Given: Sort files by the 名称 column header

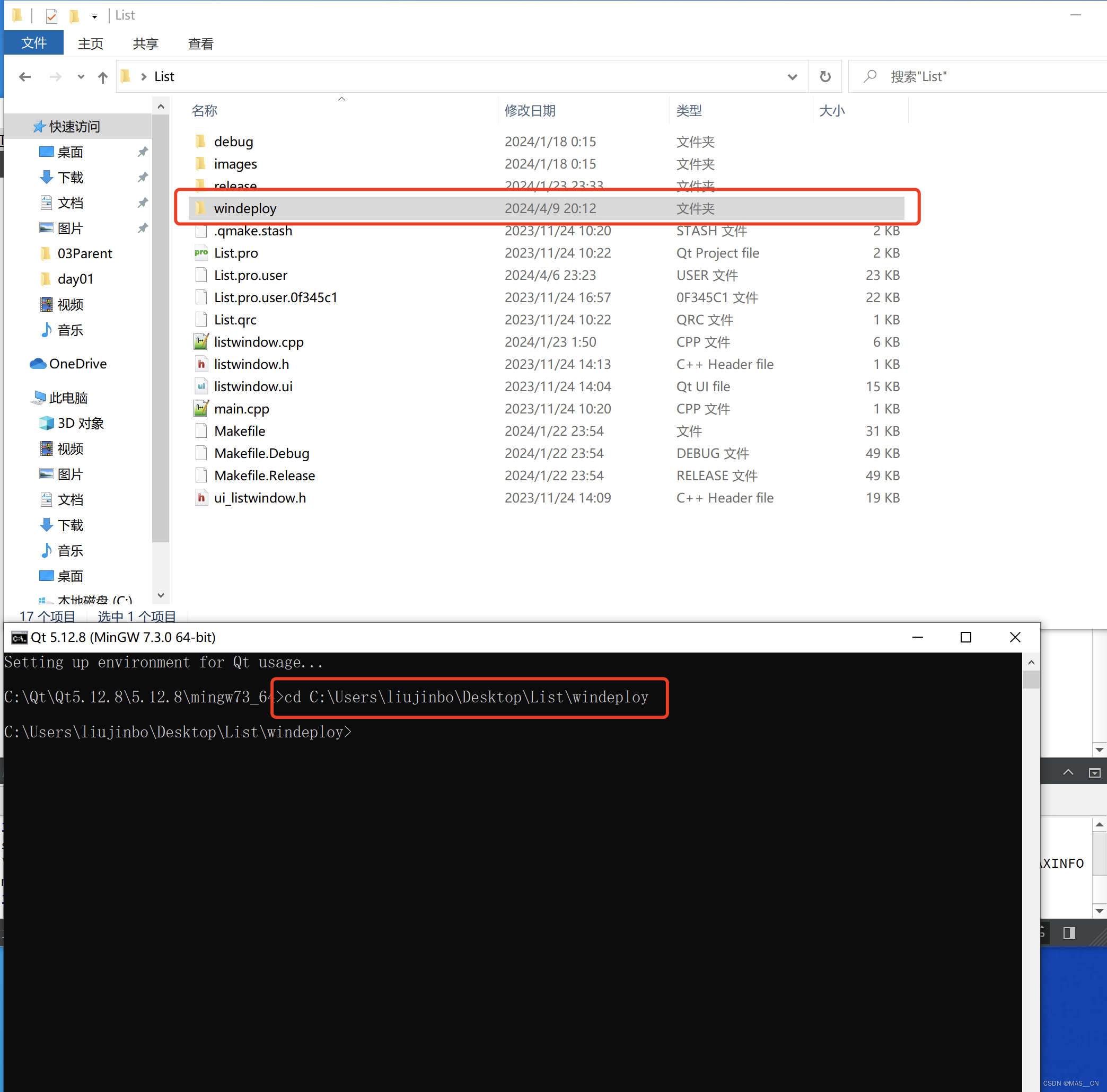Looking at the screenshot, I should point(204,110).
